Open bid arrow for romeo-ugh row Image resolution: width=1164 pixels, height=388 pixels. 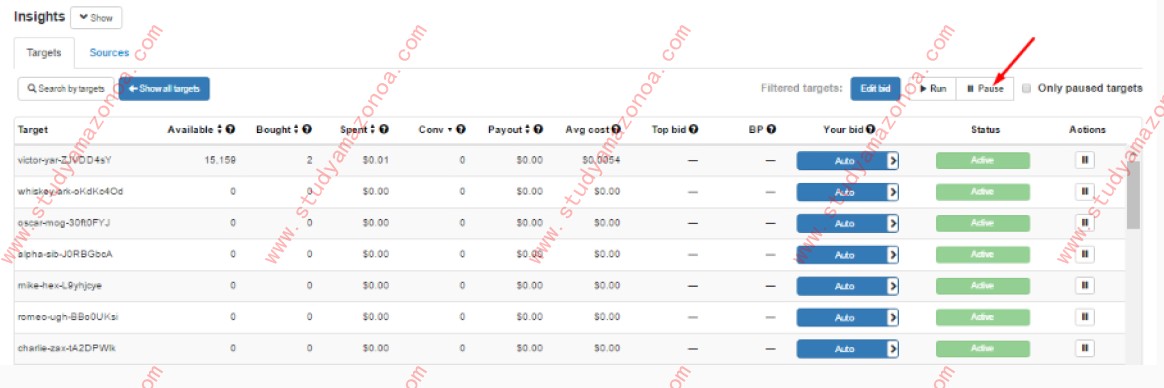coord(893,317)
